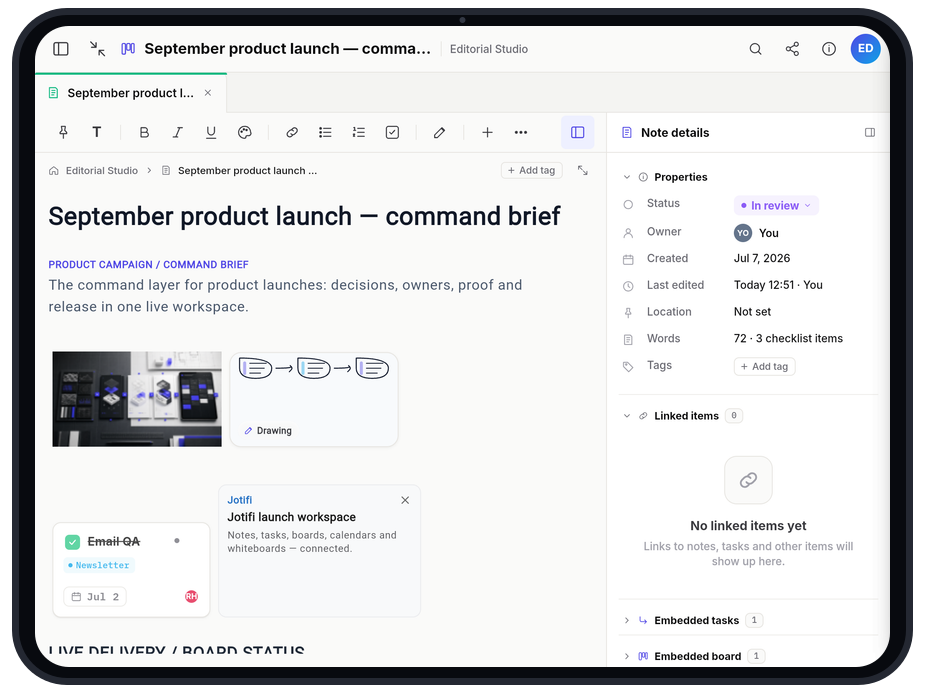Click the Newsletter tag on Email QA
The image size is (925, 693).
point(99,565)
